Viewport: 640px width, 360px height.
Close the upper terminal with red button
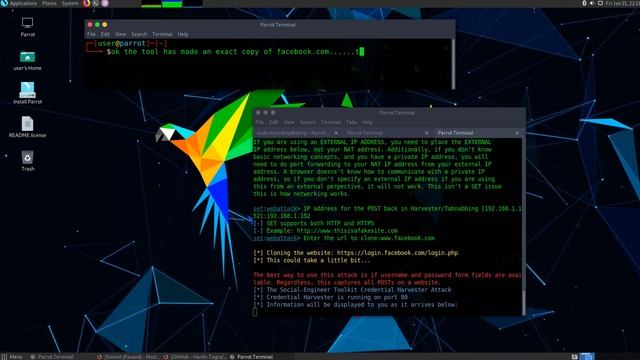point(90,24)
